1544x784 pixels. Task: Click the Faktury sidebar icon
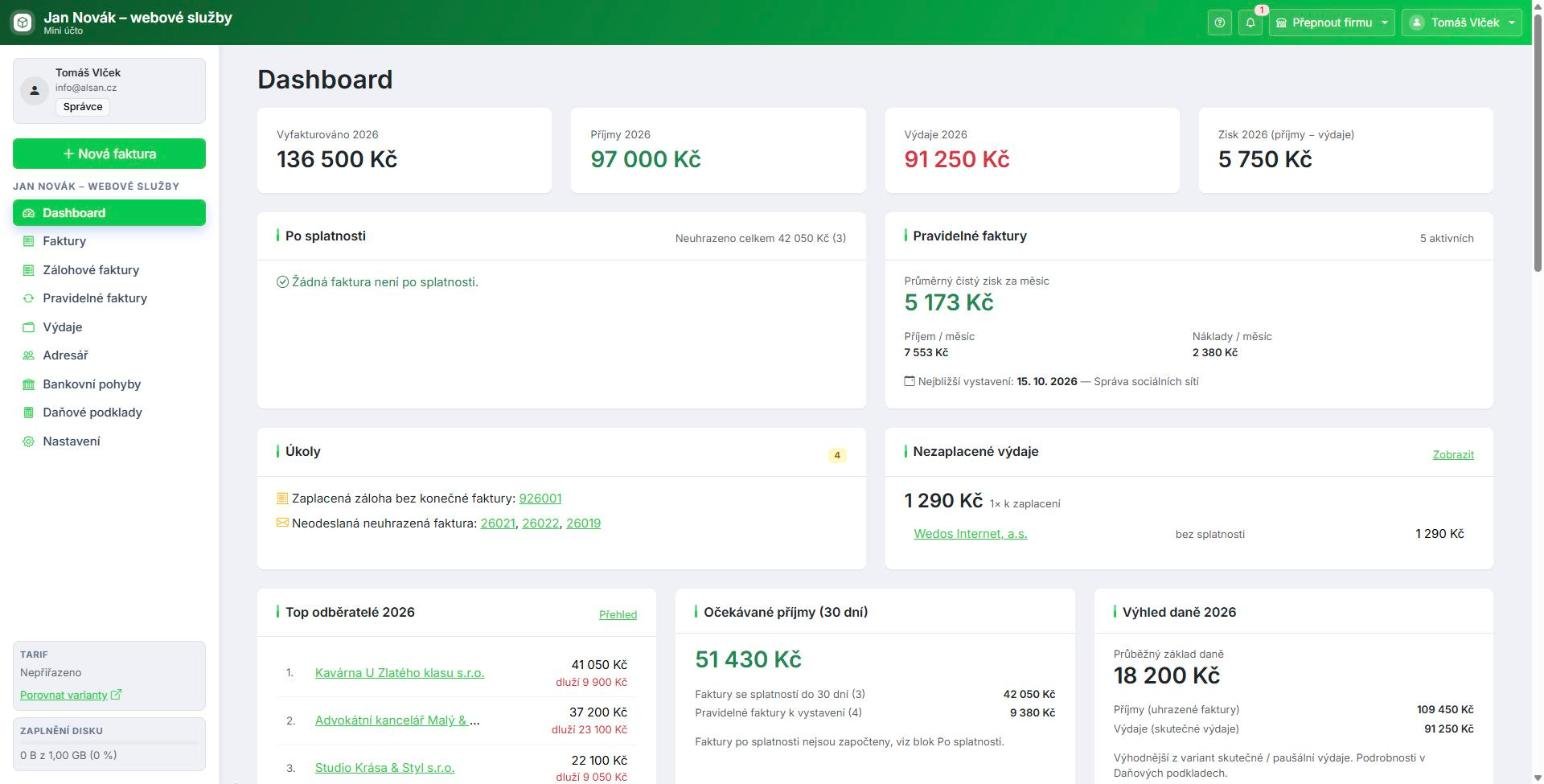pos(28,241)
